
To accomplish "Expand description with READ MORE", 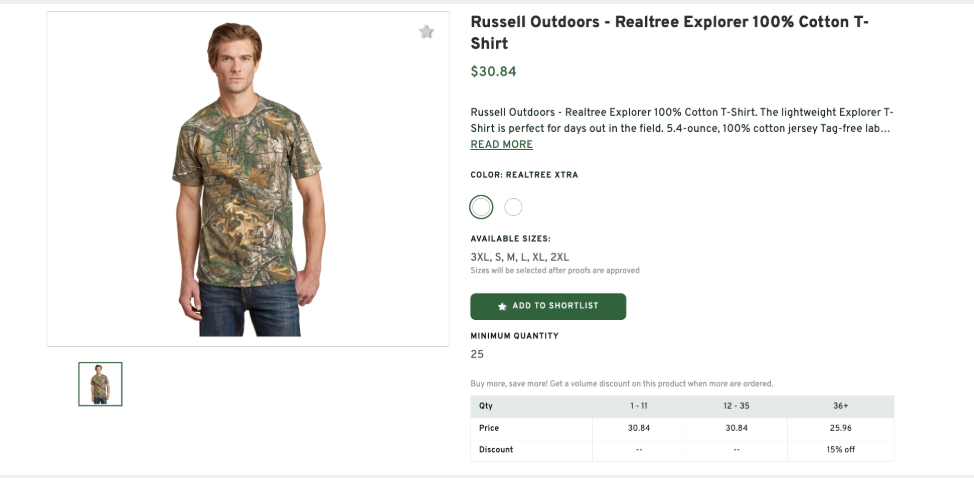I will (x=501, y=145).
